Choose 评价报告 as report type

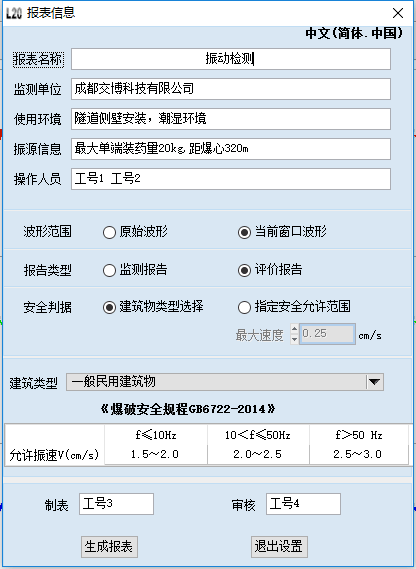[244, 270]
